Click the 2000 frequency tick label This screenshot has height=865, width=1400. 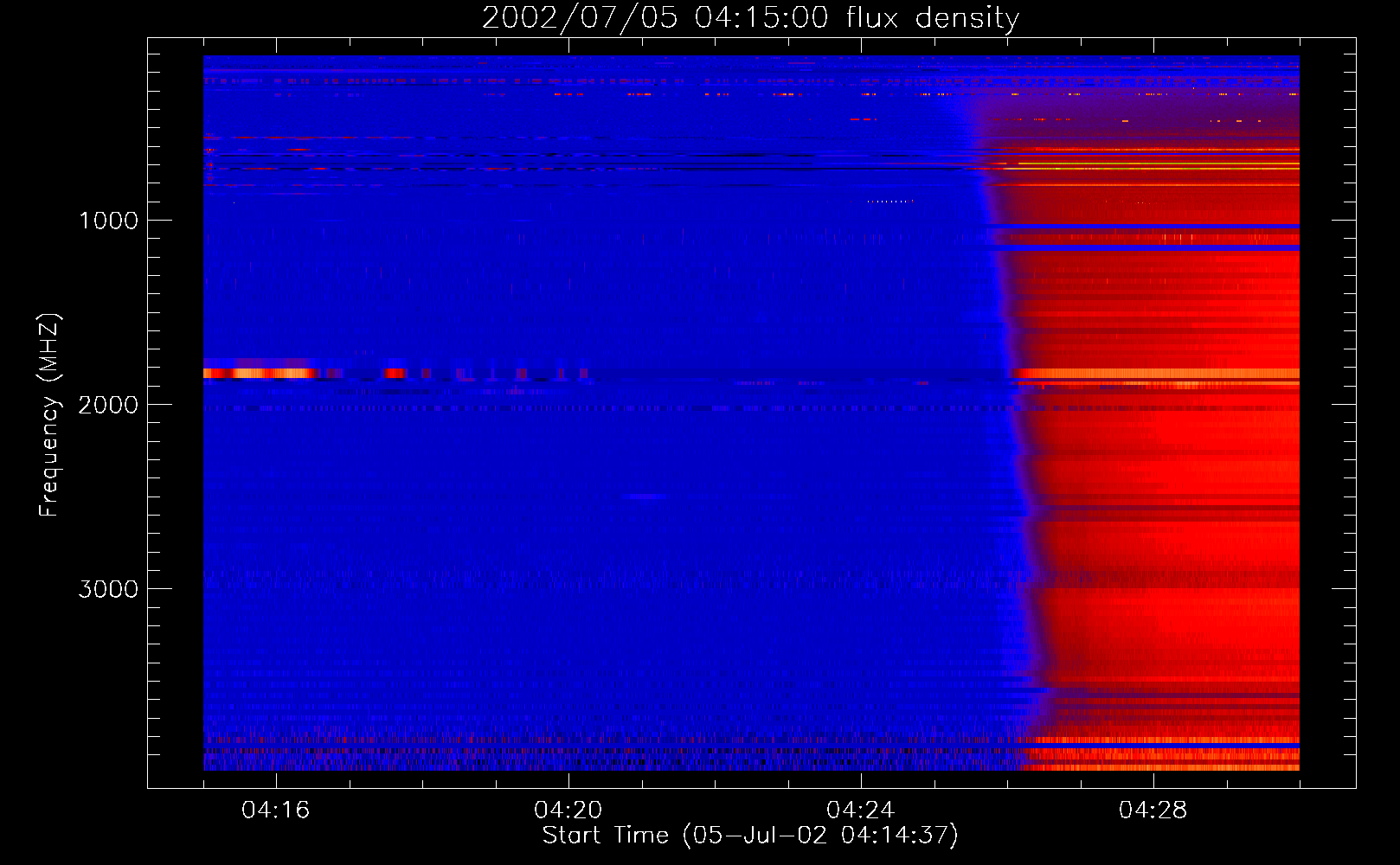tap(108, 405)
